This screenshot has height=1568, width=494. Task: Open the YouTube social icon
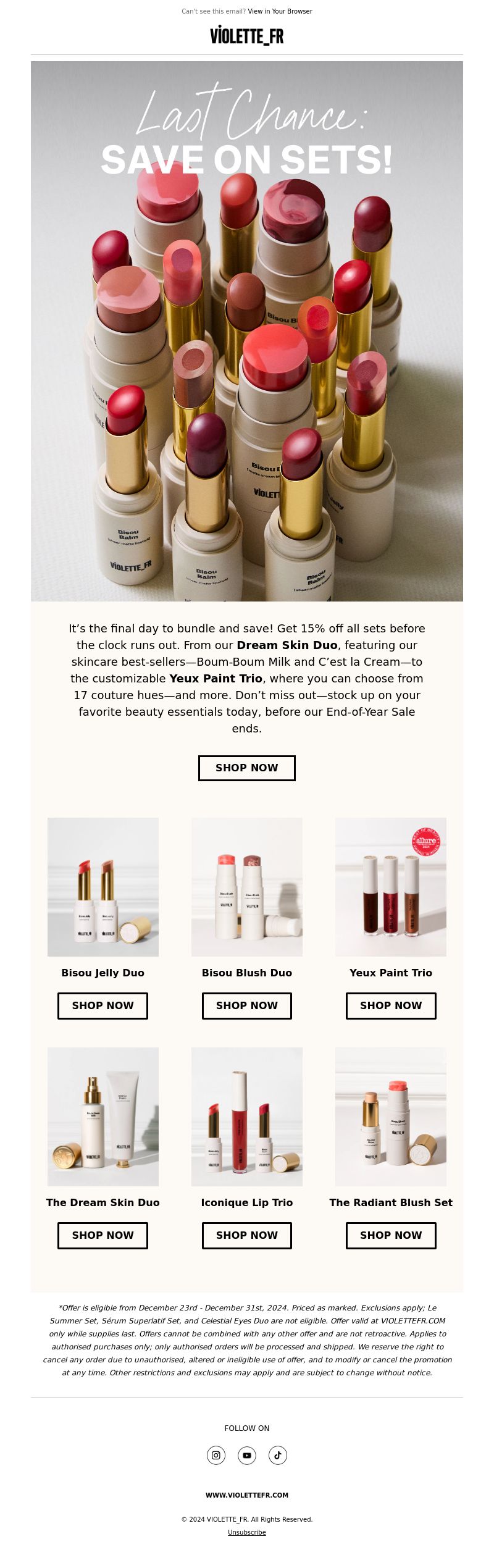247,1455
